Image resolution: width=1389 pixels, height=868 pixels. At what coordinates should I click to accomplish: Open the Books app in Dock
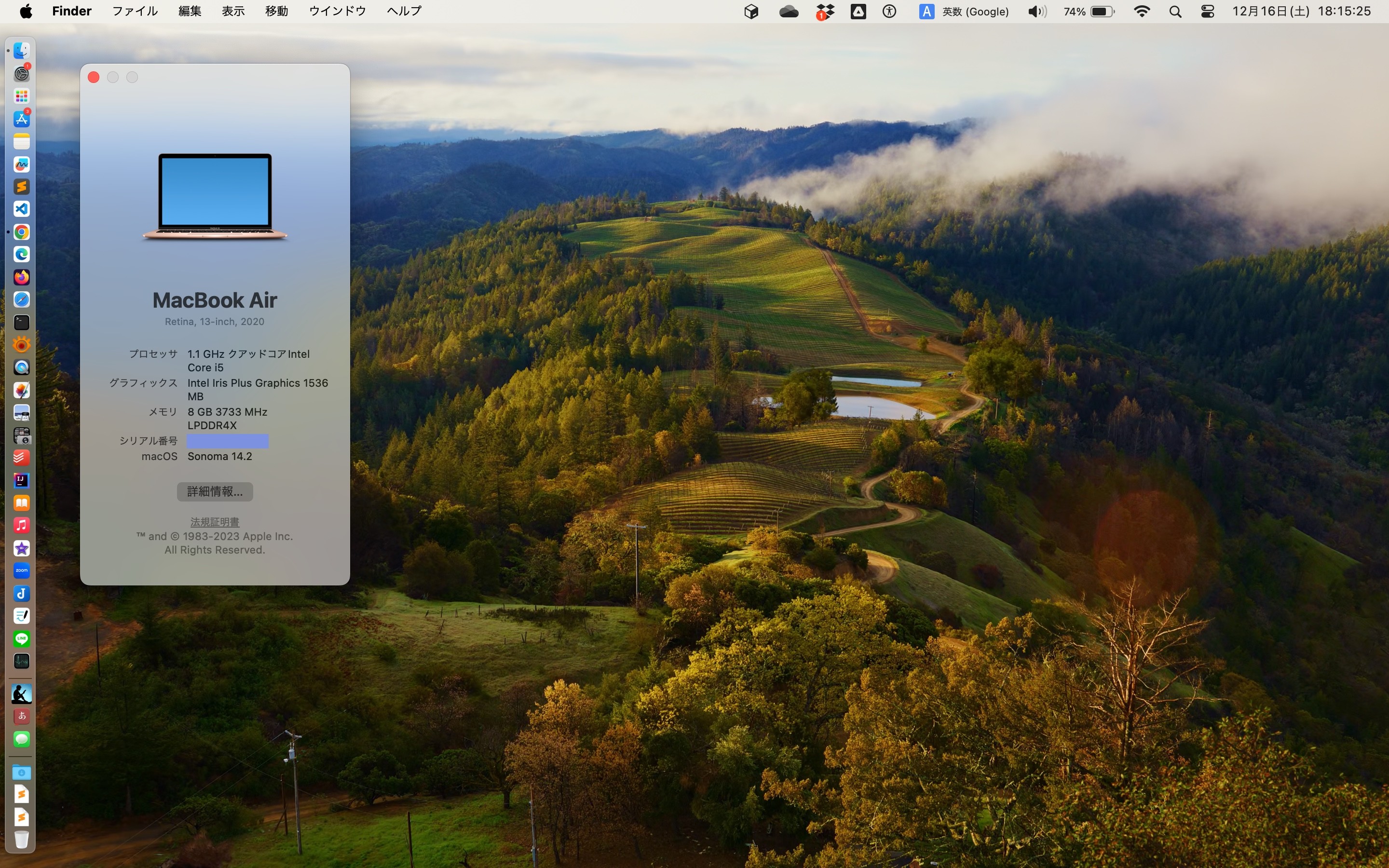(x=22, y=503)
